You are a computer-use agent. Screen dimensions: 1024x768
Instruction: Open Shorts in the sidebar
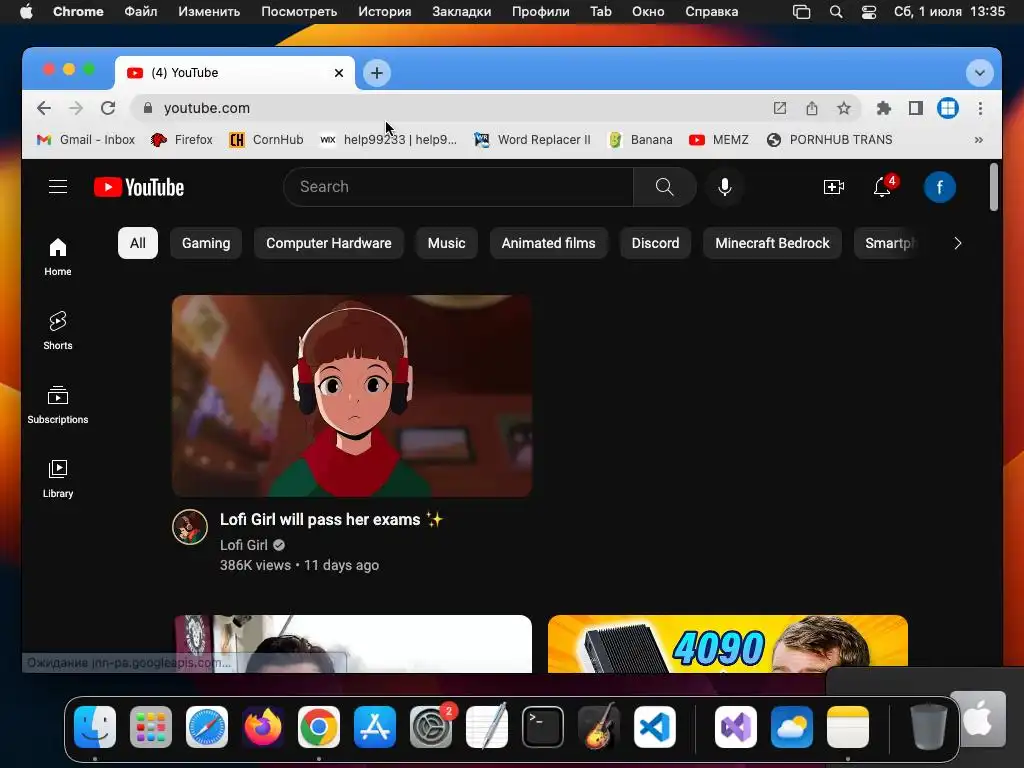point(58,330)
